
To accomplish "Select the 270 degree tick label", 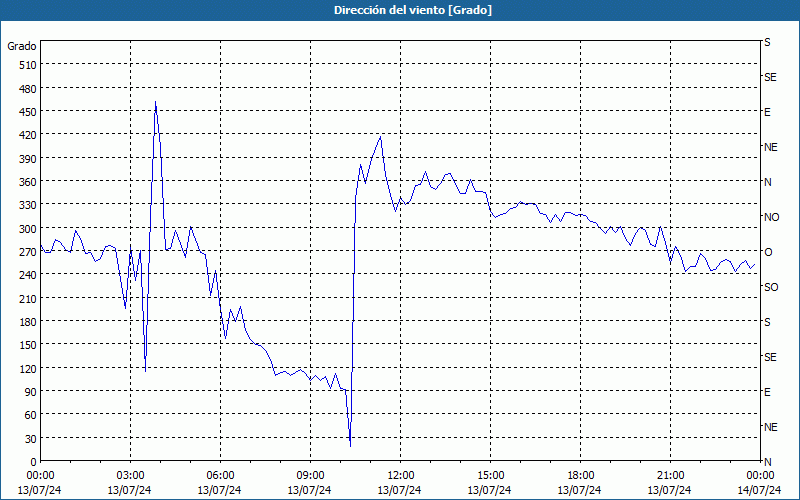I will click(x=28, y=252).
